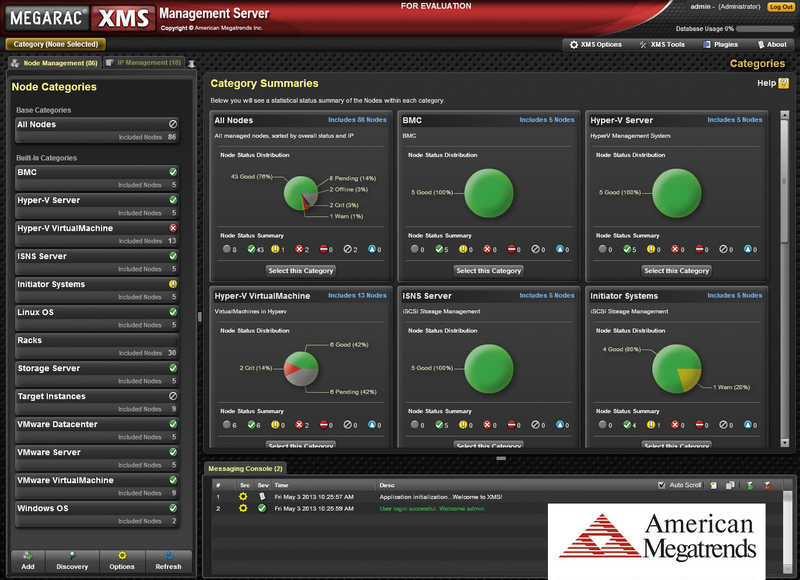800x580 pixels.
Task: Click the Database Usage progress bar
Action: [x=764, y=29]
